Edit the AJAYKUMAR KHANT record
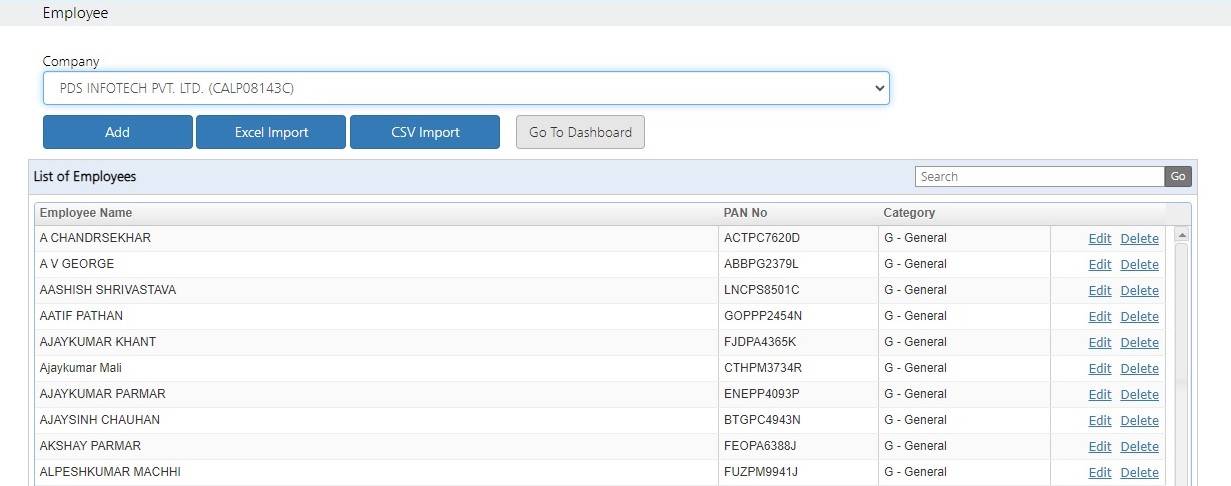The image size is (1231, 486). pyautogui.click(x=1100, y=343)
